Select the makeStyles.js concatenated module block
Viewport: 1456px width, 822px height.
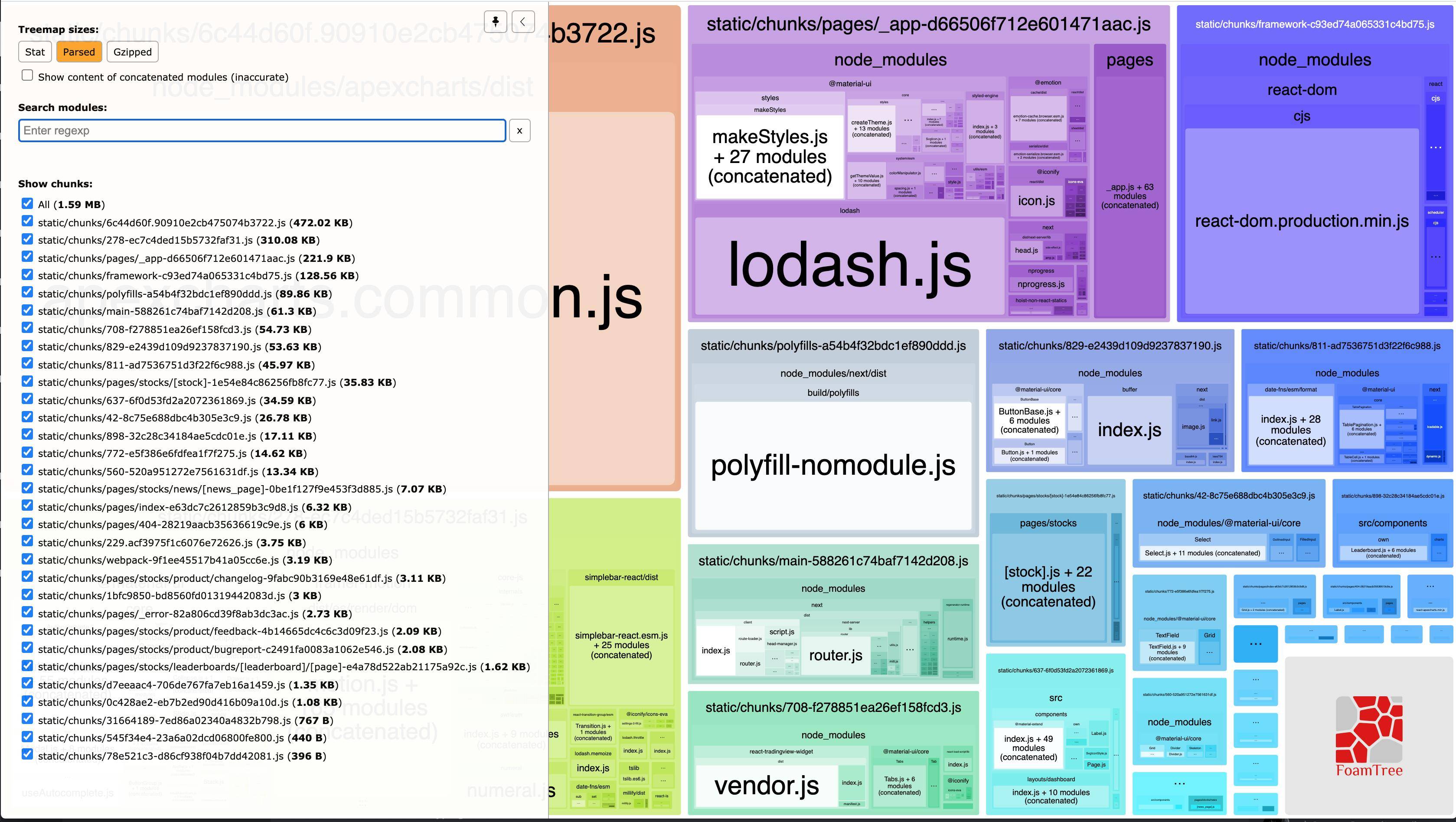click(769, 157)
